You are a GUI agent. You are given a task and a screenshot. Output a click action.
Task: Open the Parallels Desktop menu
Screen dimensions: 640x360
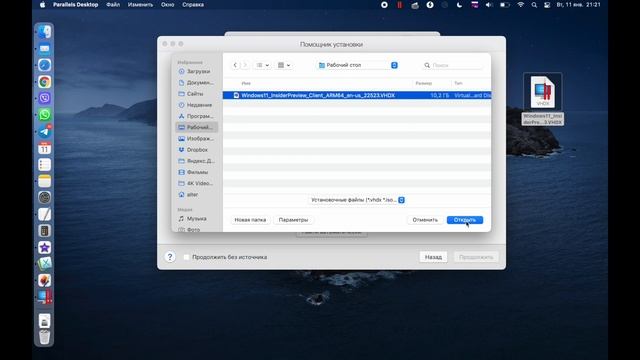tap(76, 5)
